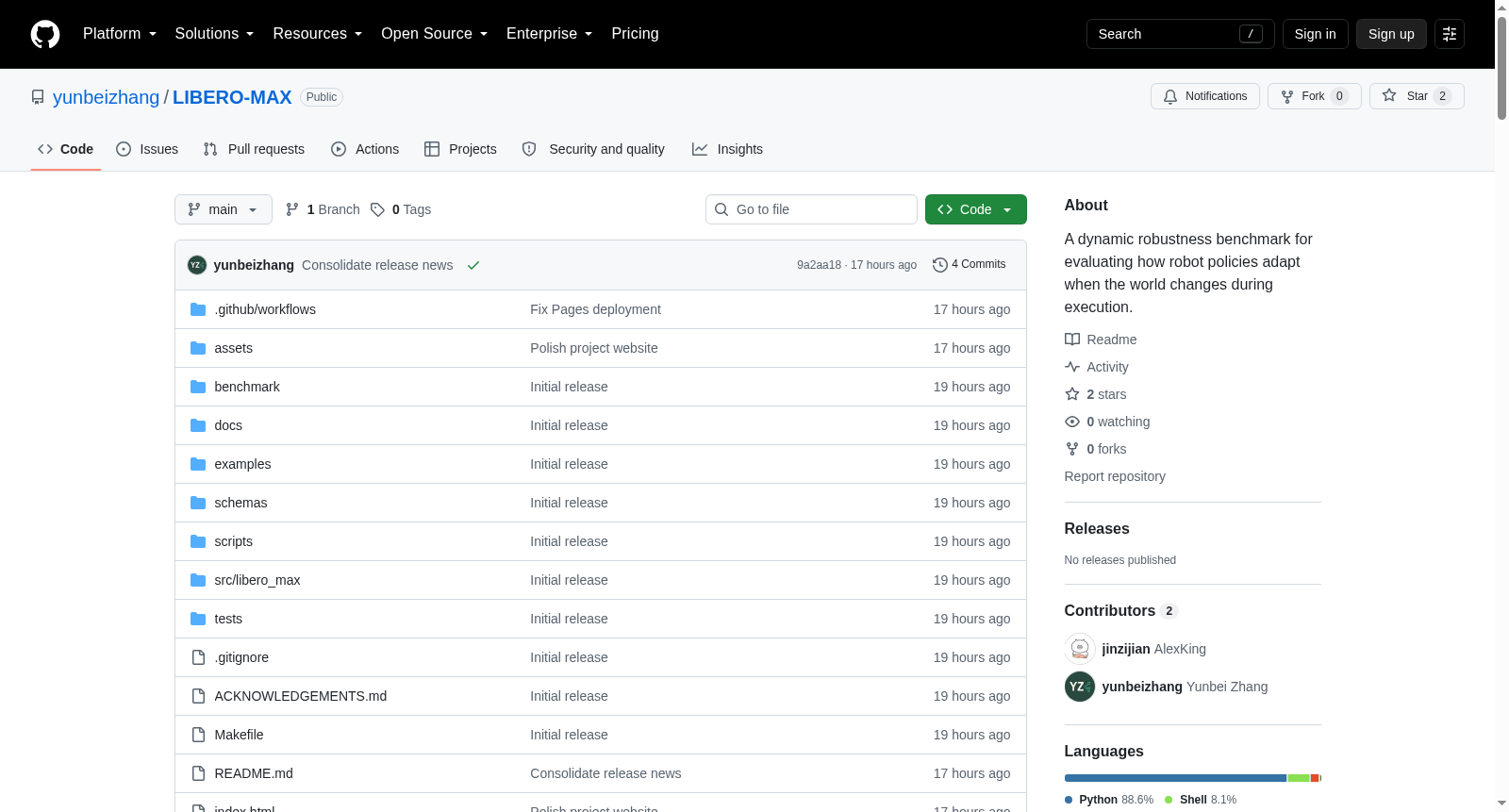Expand the green Code clone dropdown
This screenshot has width=1509, height=812.
coord(976,209)
